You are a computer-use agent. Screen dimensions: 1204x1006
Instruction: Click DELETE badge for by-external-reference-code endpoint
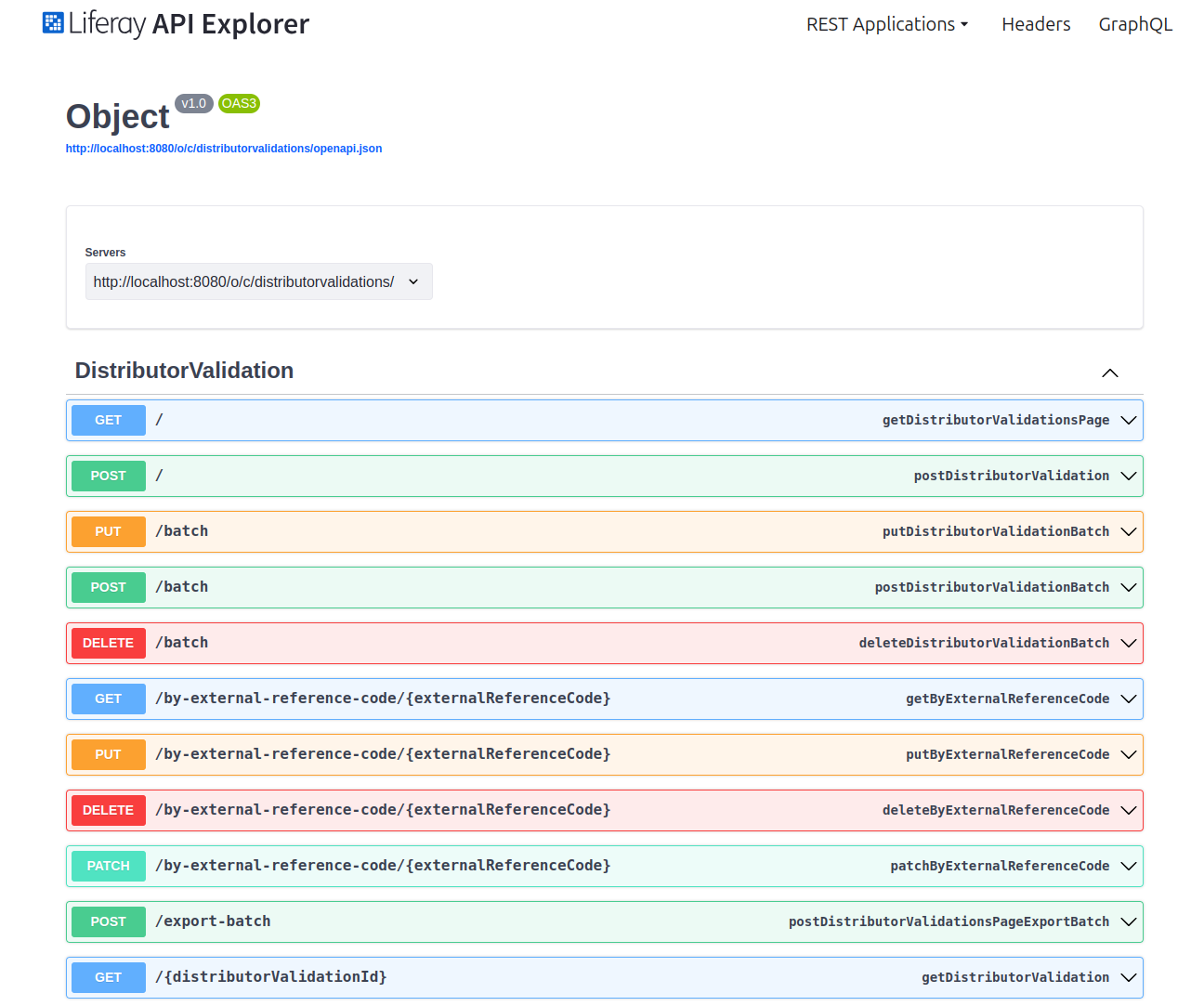pyautogui.click(x=108, y=810)
